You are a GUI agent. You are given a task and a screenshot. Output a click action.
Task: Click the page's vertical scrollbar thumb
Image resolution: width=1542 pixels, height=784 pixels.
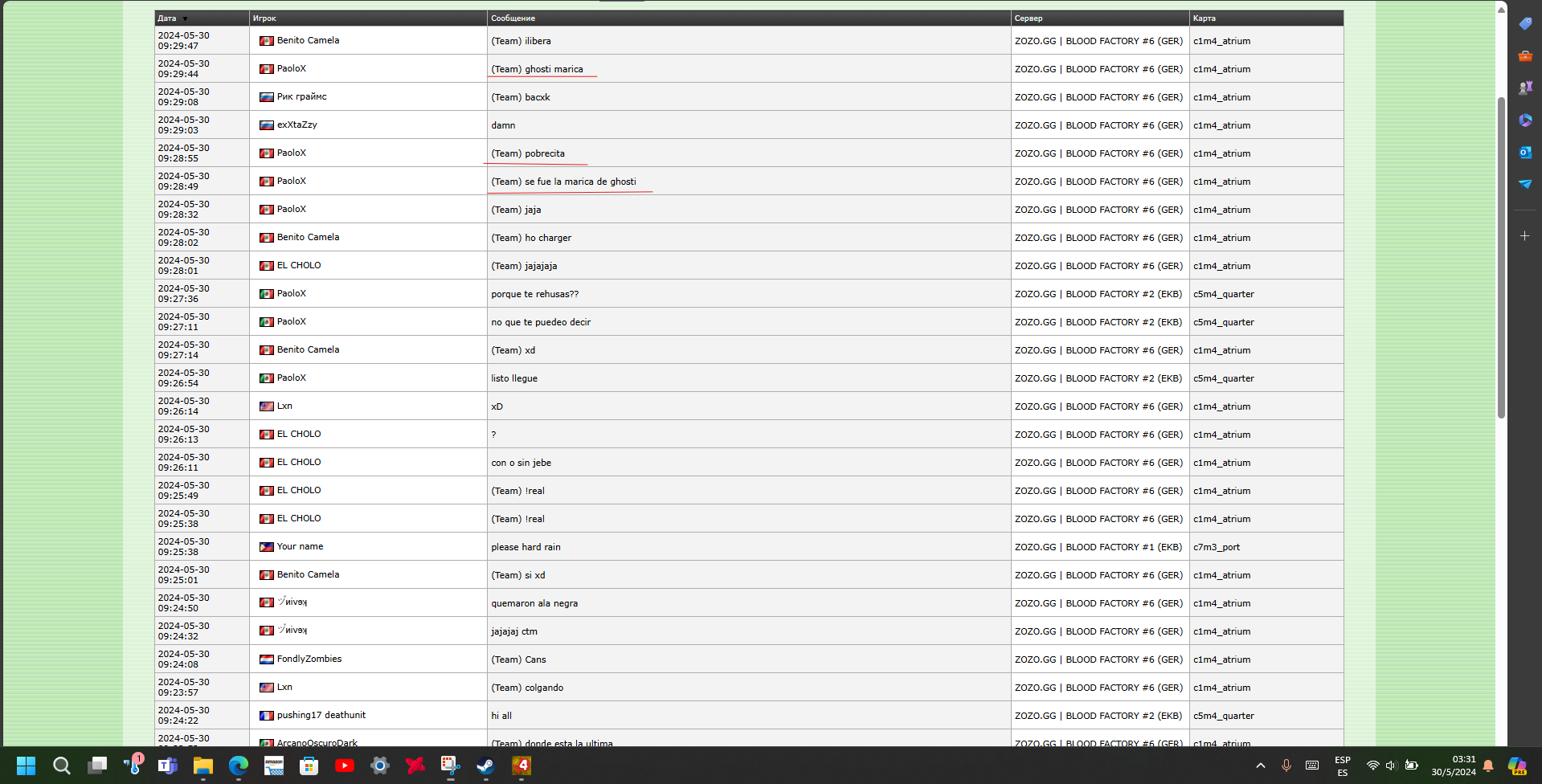1501,257
